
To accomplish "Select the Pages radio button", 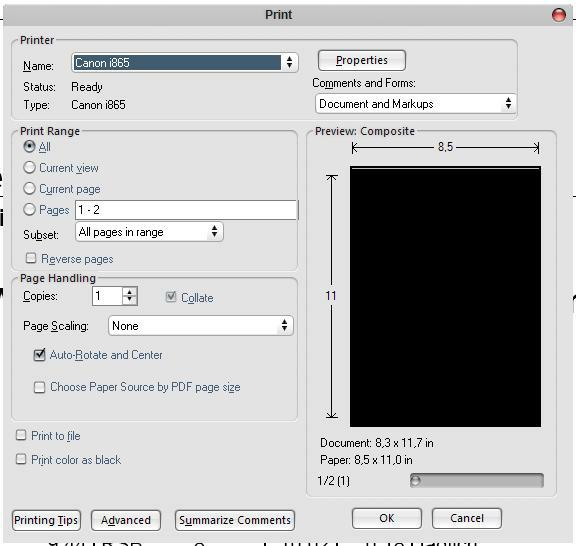I will tap(29, 210).
